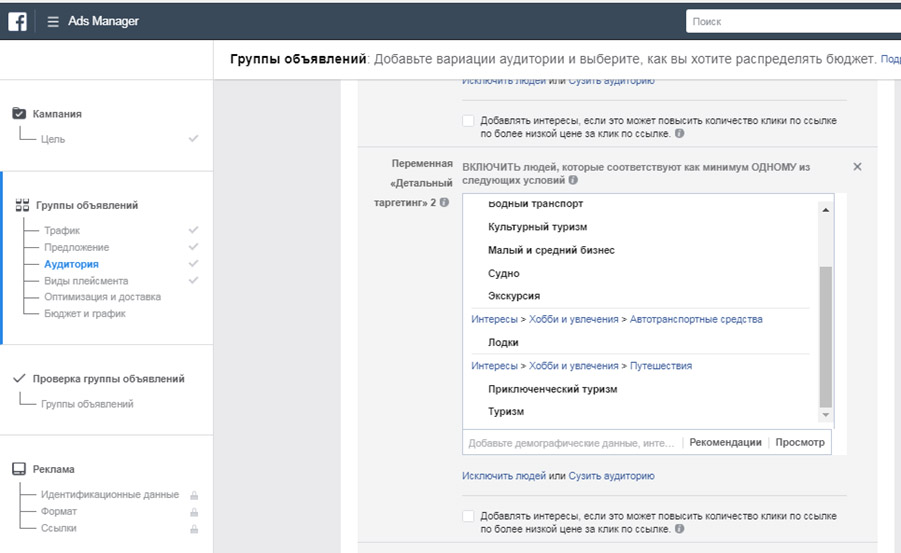Click the checkmark next to Виды плейсмента
The height and width of the screenshot is (553, 901).
(x=194, y=281)
